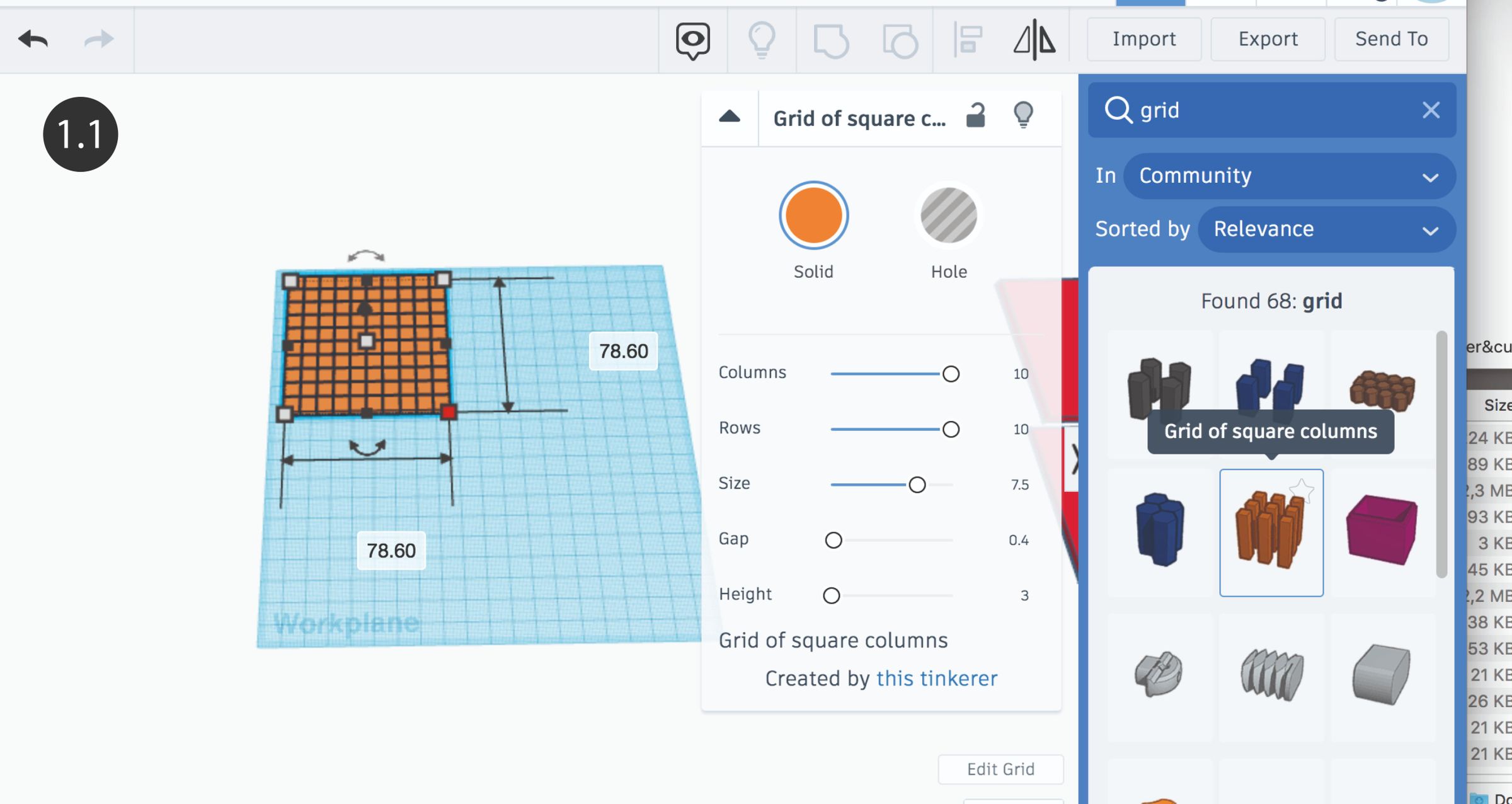Select the Align tool icon

click(967, 40)
